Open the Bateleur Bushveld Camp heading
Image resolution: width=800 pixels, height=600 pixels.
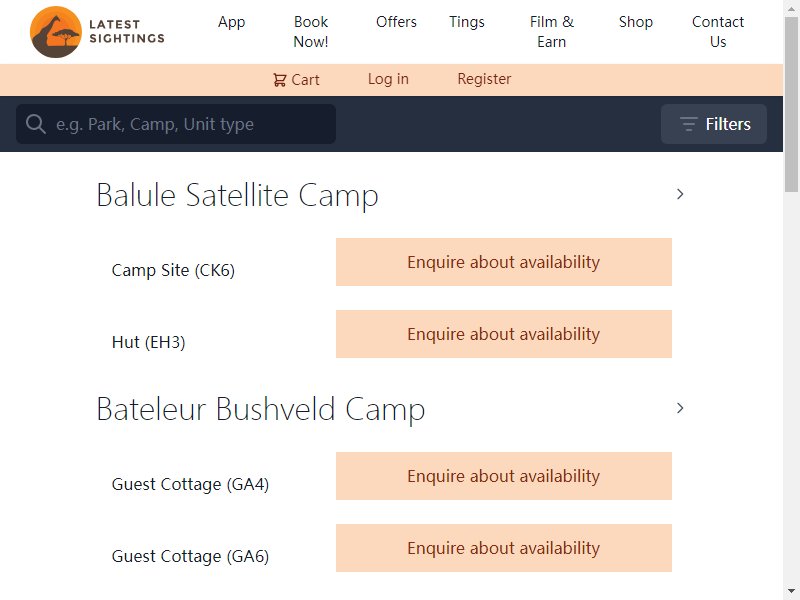click(x=261, y=409)
